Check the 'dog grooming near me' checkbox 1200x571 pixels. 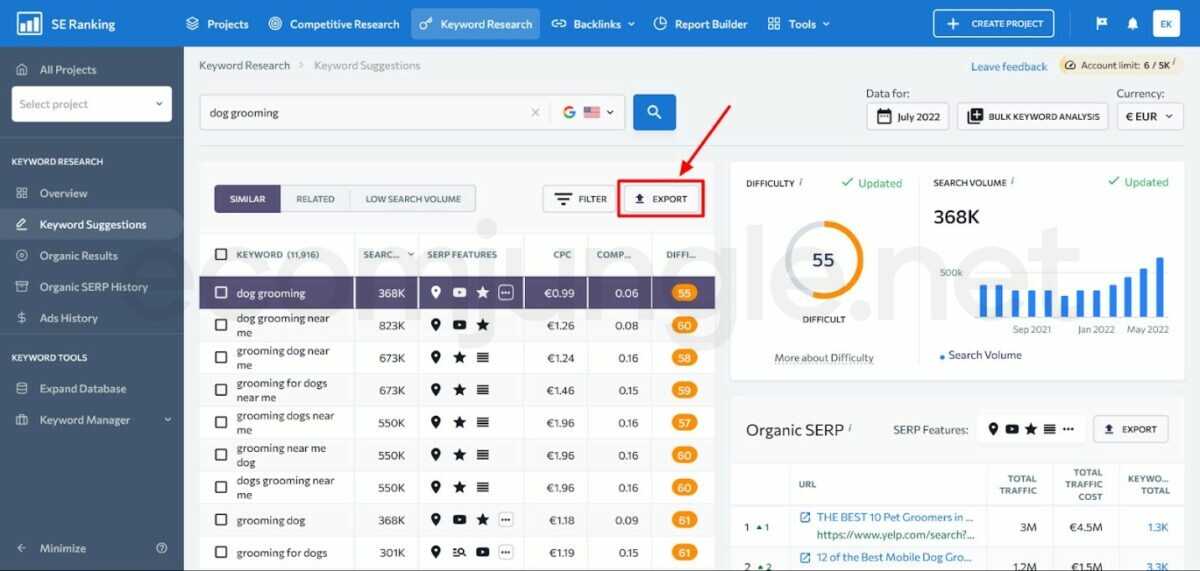[221, 325]
